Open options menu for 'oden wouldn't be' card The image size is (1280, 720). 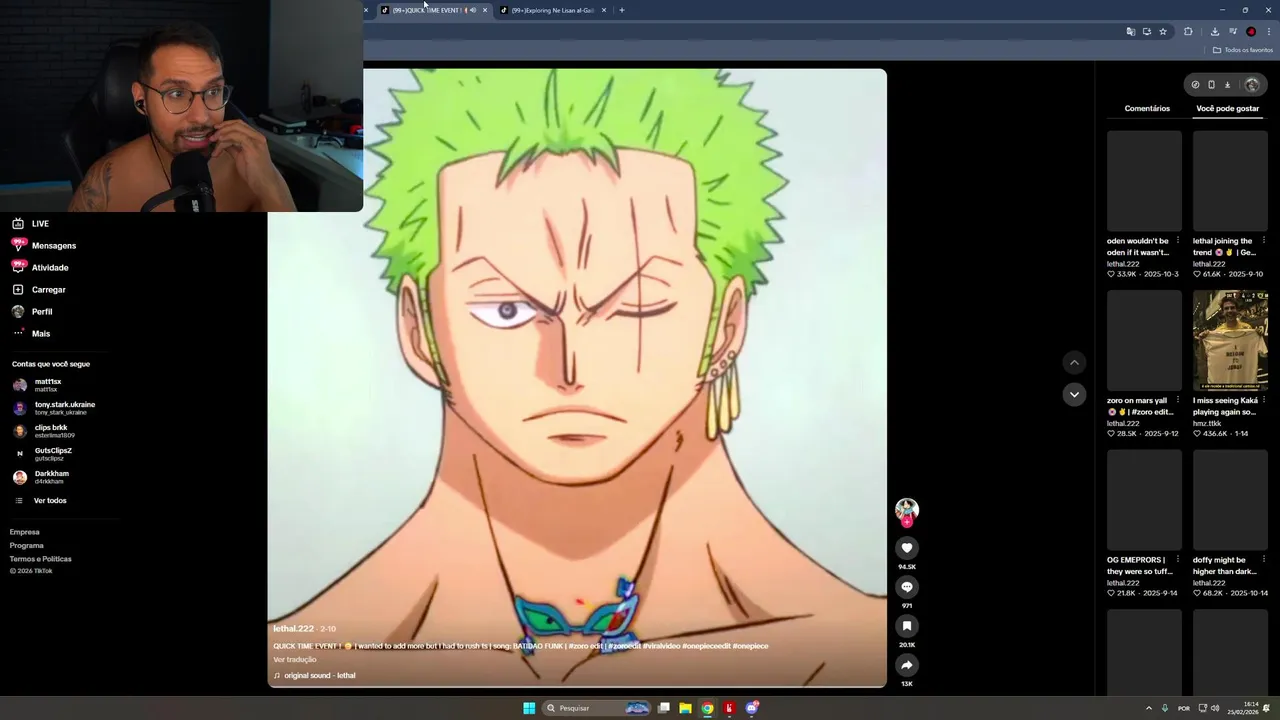1177,241
